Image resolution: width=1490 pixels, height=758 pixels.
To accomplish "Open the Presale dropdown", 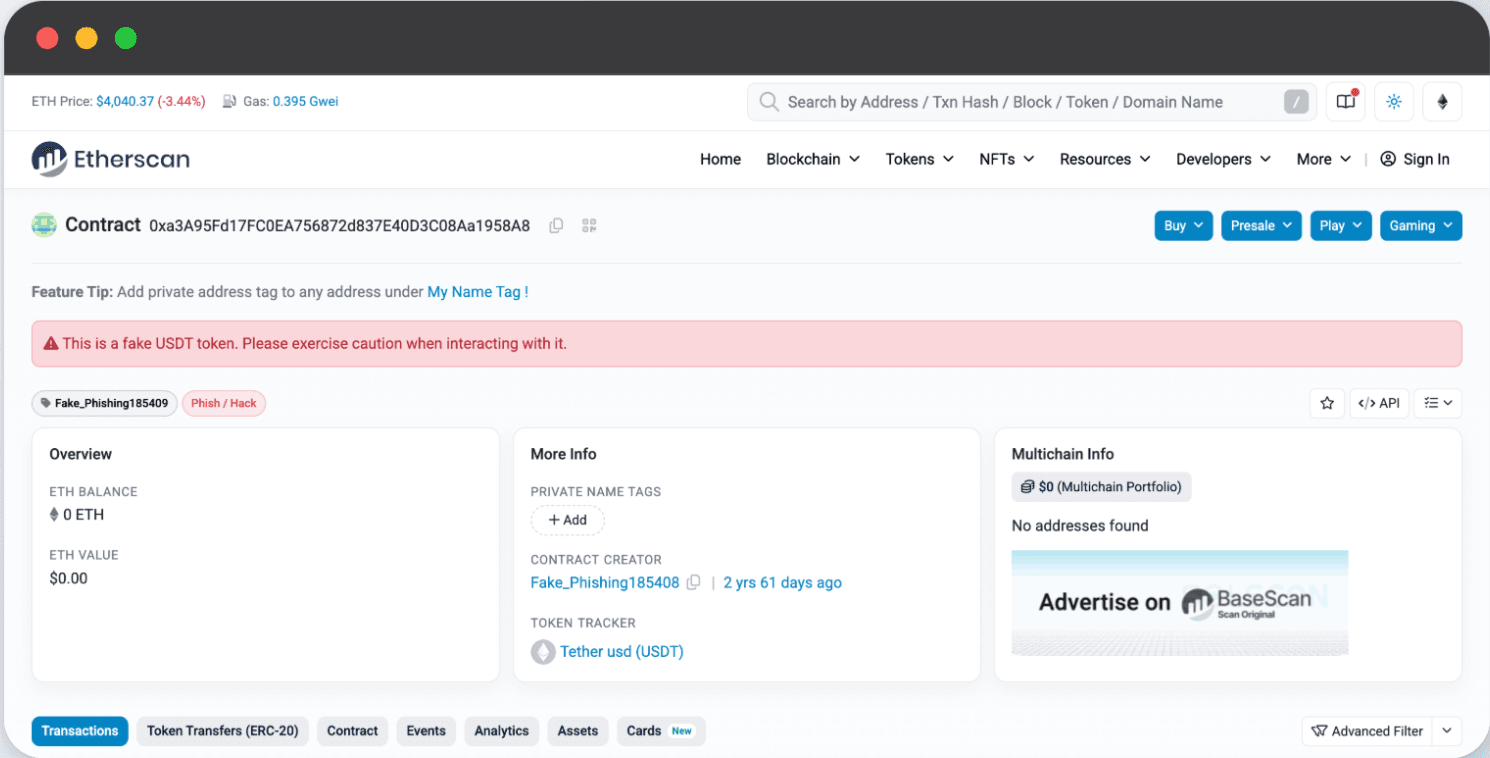I will coord(1261,226).
